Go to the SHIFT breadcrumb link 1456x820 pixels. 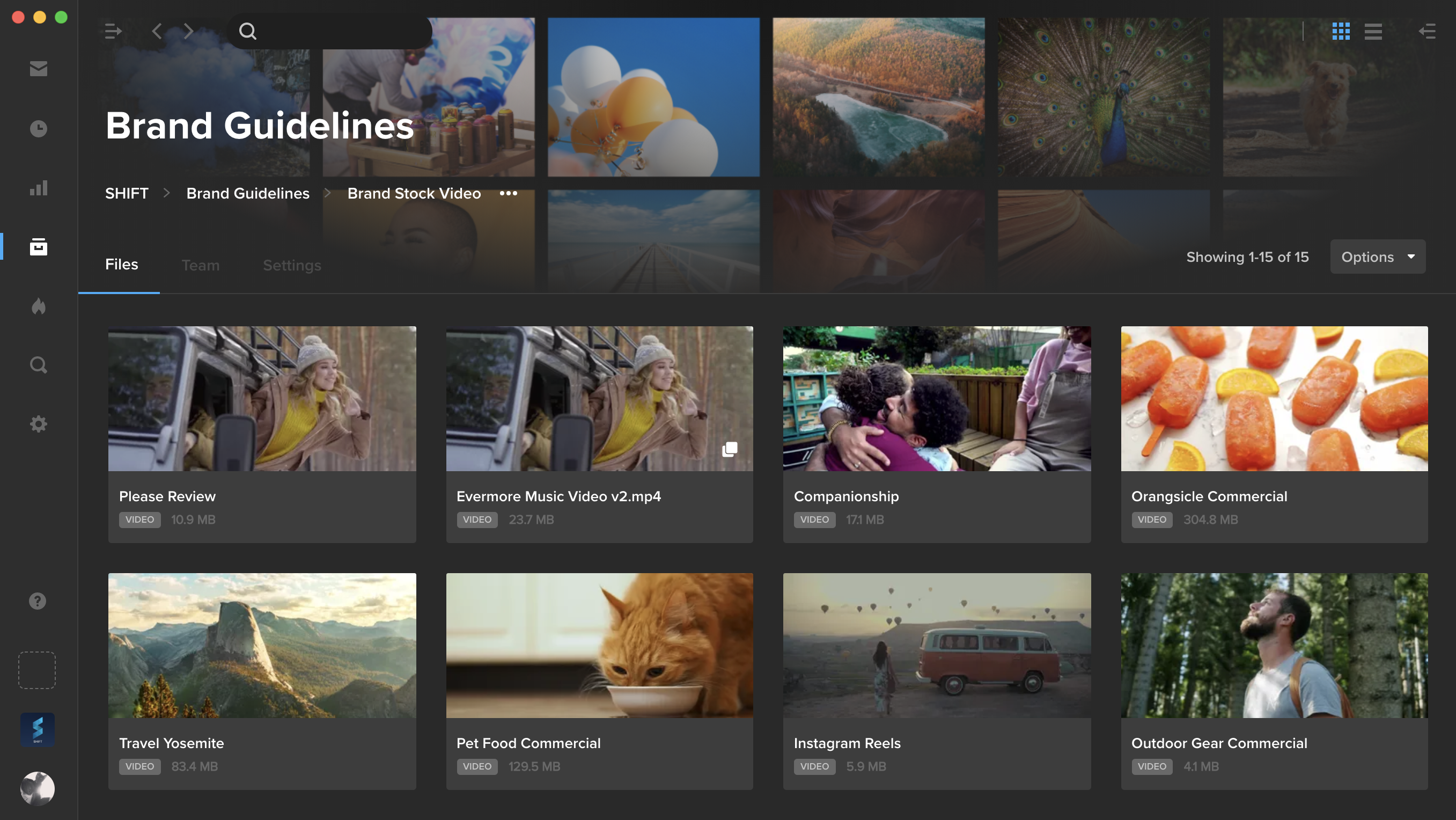[x=127, y=193]
